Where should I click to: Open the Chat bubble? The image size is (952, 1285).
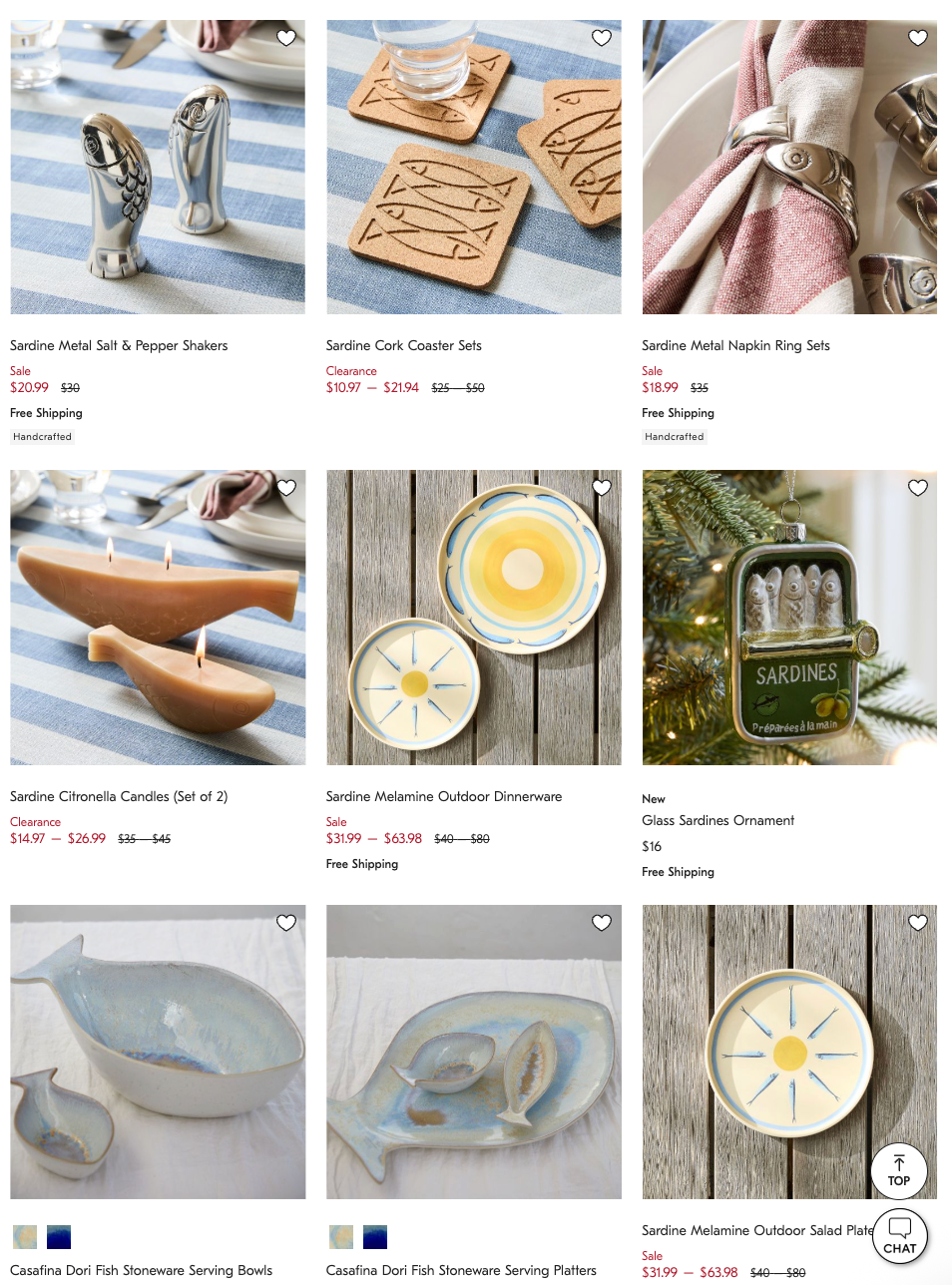(x=900, y=1235)
